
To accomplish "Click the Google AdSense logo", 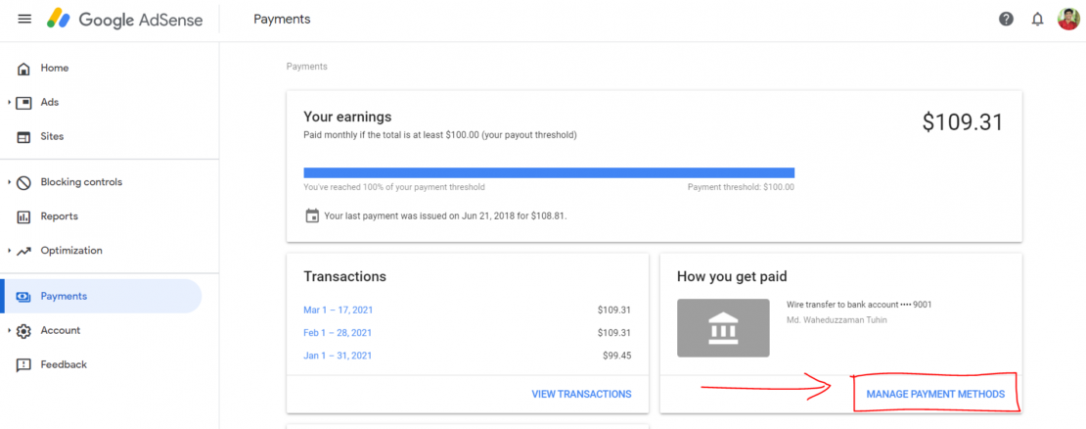I will [x=125, y=19].
